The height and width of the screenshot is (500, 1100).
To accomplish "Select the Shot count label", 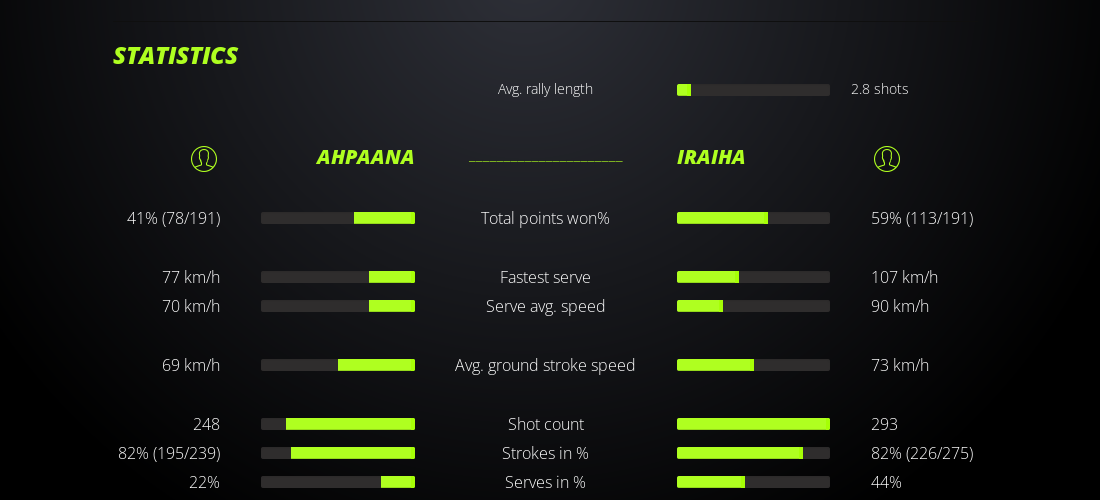I will coord(545,424).
